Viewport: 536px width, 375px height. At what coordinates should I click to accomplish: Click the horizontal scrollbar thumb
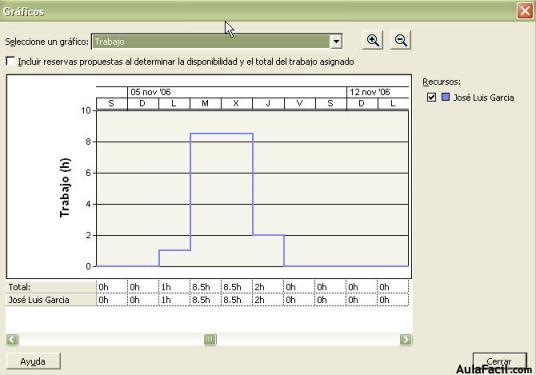tap(210, 339)
